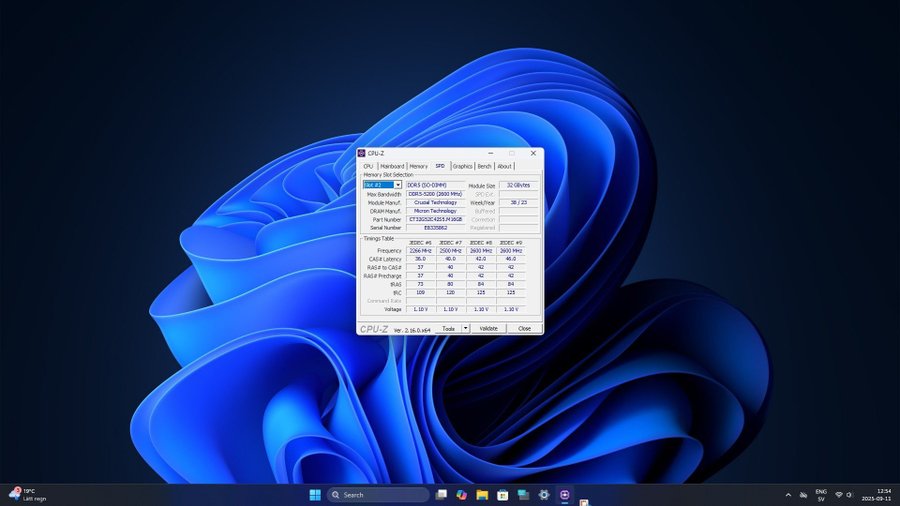The image size is (900, 506).
Task: Click the CPU-Z title bar icon
Action: pyautogui.click(x=362, y=153)
